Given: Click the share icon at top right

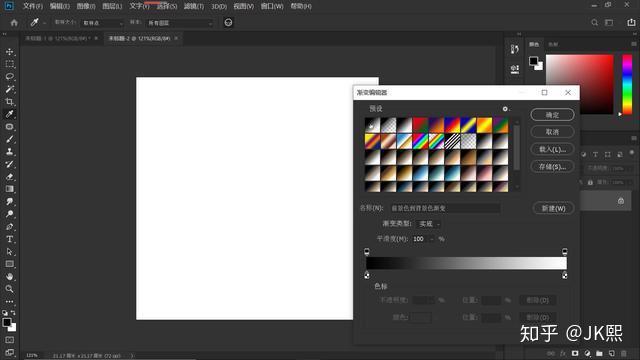Looking at the screenshot, I should pyautogui.click(x=631, y=23).
